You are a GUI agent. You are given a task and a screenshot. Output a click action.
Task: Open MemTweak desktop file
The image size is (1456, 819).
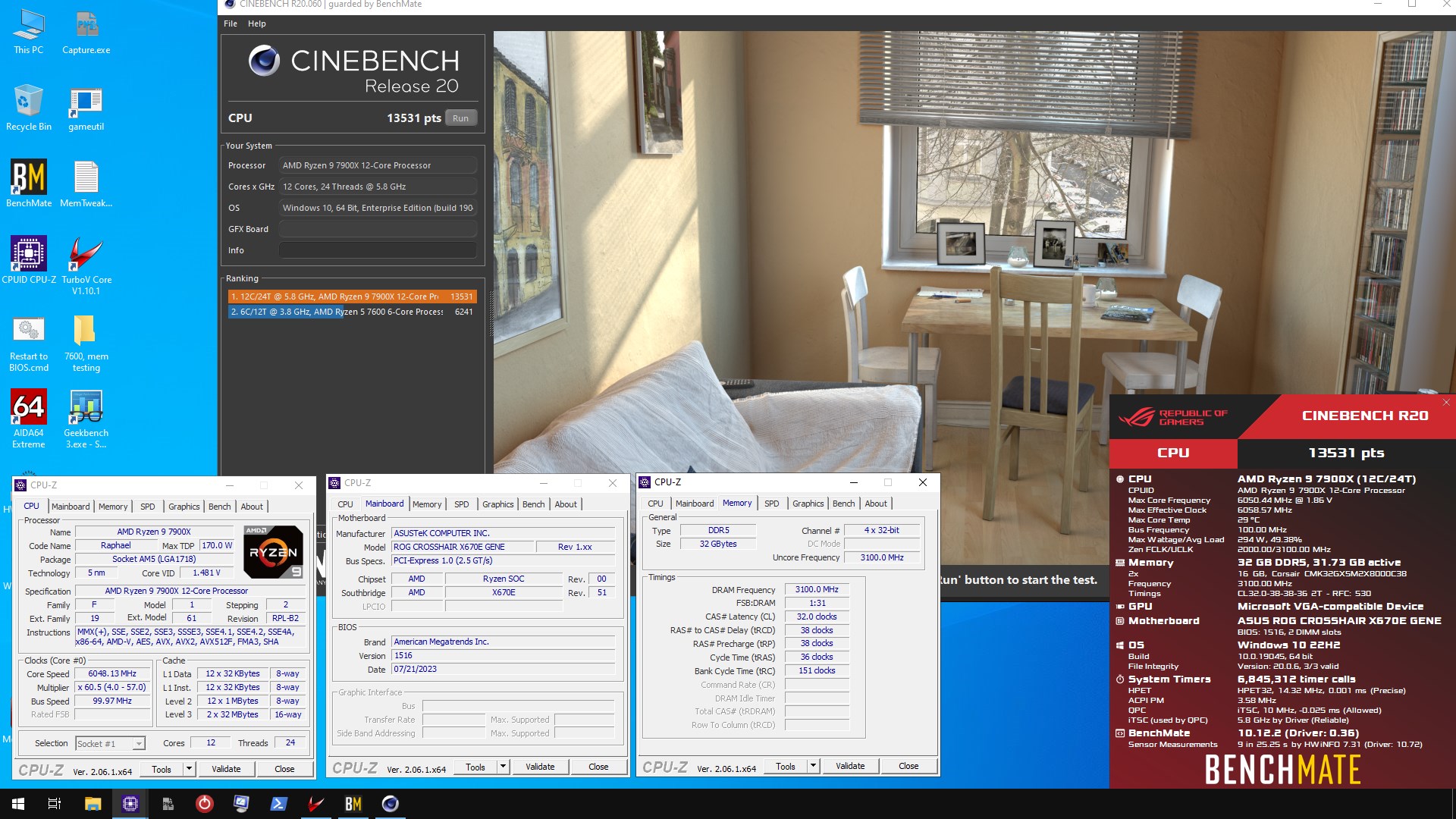click(x=86, y=184)
